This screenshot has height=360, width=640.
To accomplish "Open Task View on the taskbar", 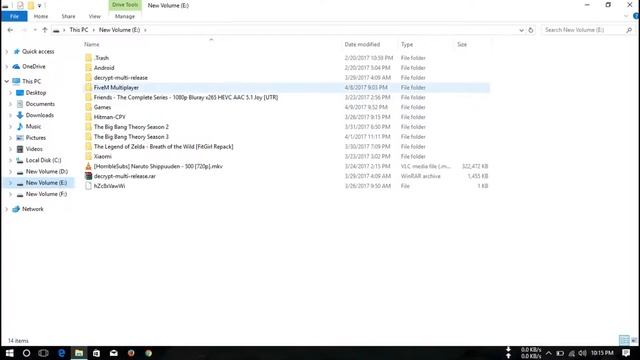I will coord(43,353).
